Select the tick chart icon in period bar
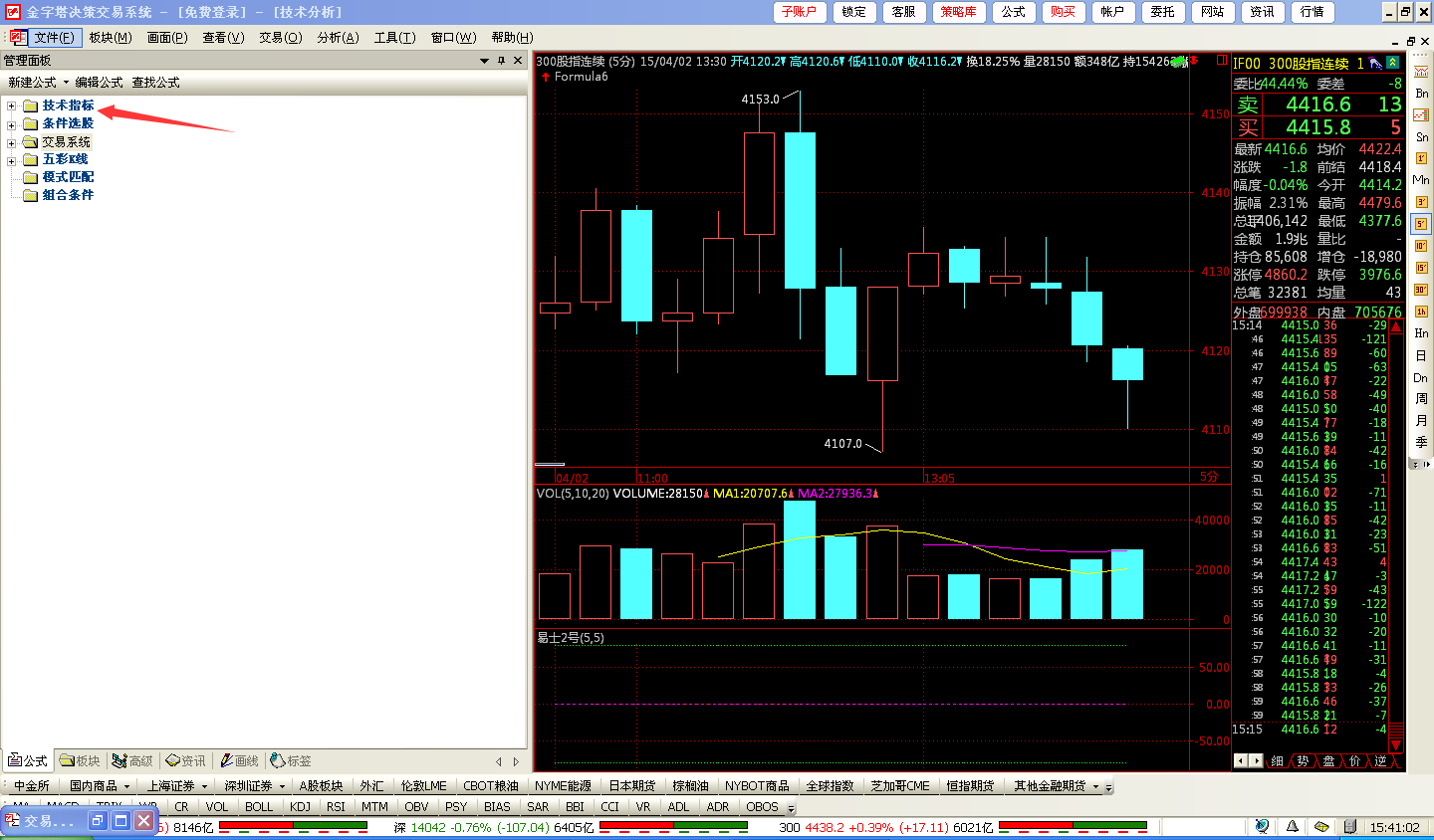 click(1421, 71)
